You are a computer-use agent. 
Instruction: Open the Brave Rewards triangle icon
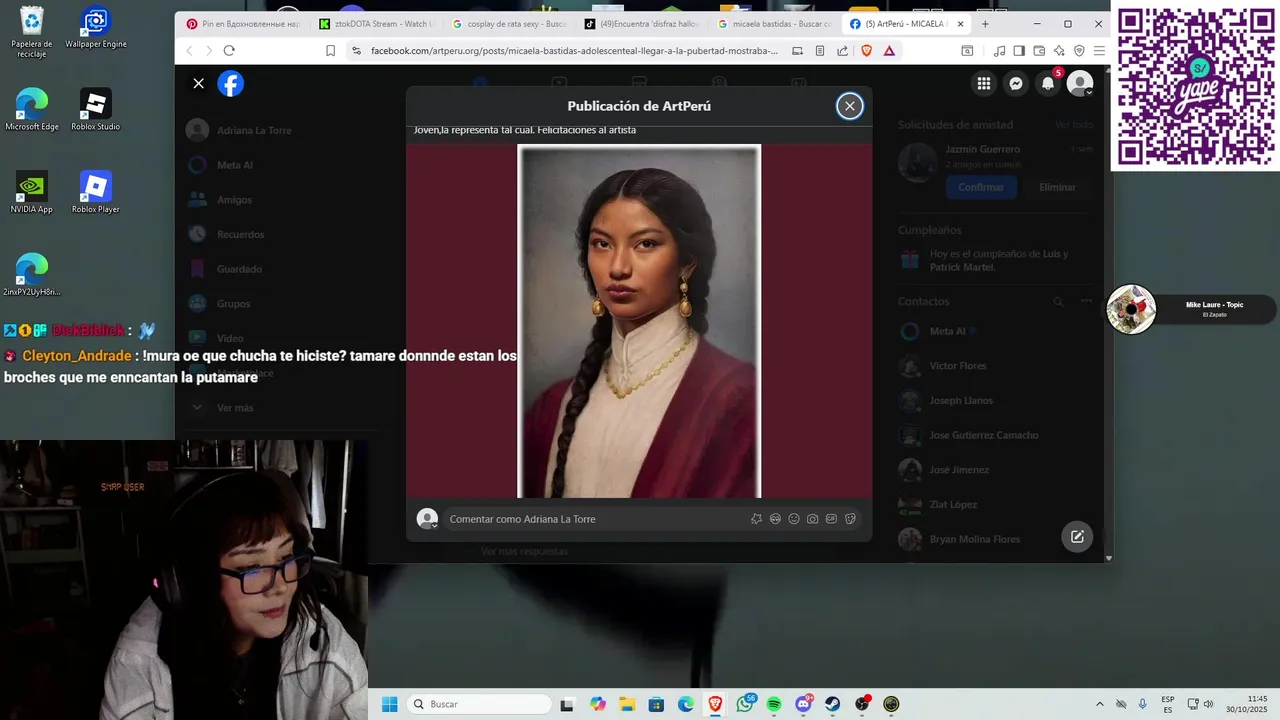pyautogui.click(x=888, y=51)
